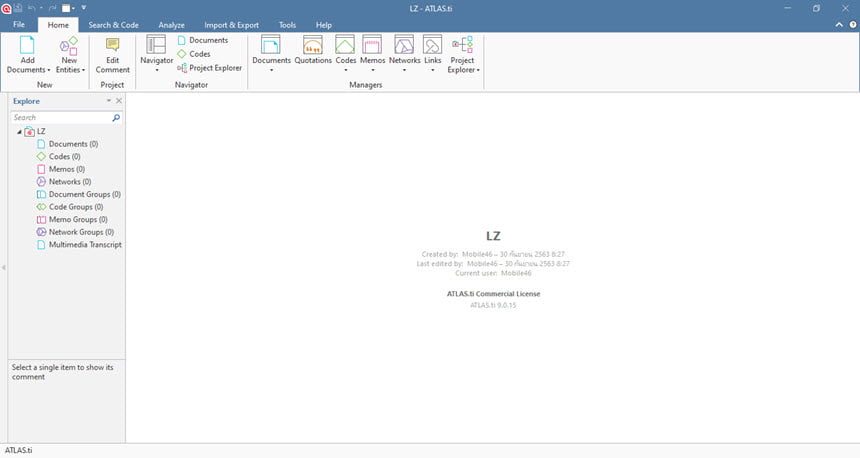
Task: Open Codes navigator from the ribbon list
Action: click(194, 54)
